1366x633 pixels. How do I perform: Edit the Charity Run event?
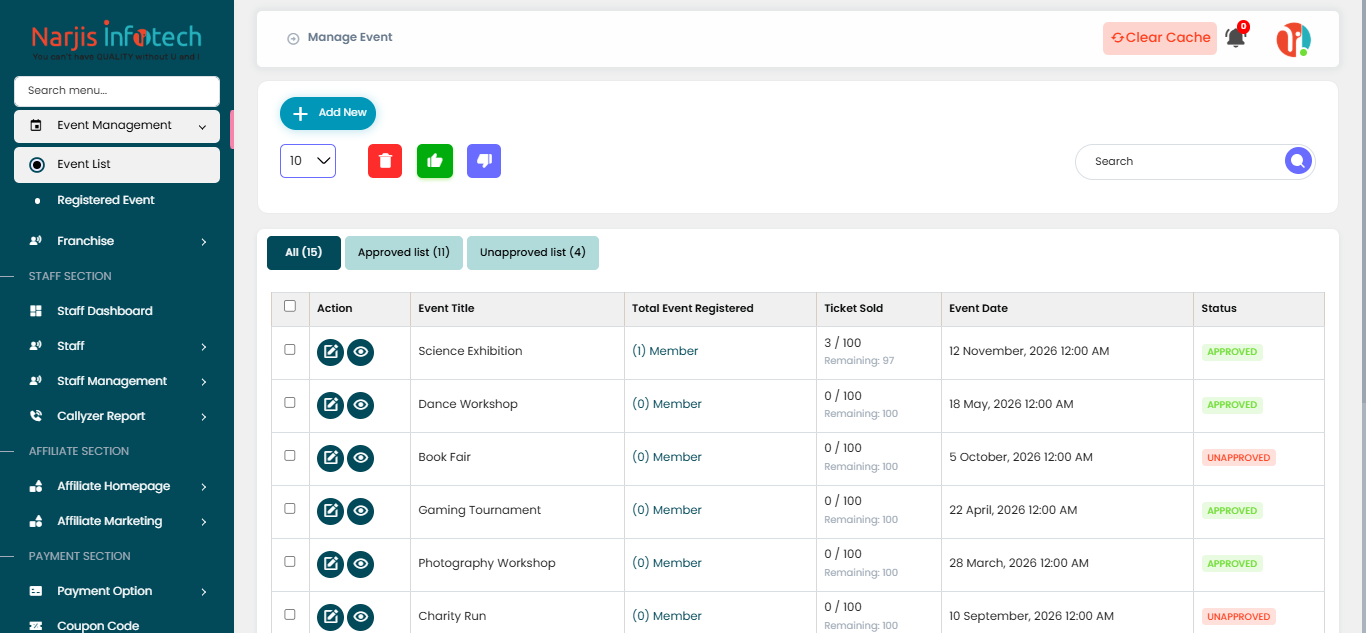pyautogui.click(x=330, y=617)
